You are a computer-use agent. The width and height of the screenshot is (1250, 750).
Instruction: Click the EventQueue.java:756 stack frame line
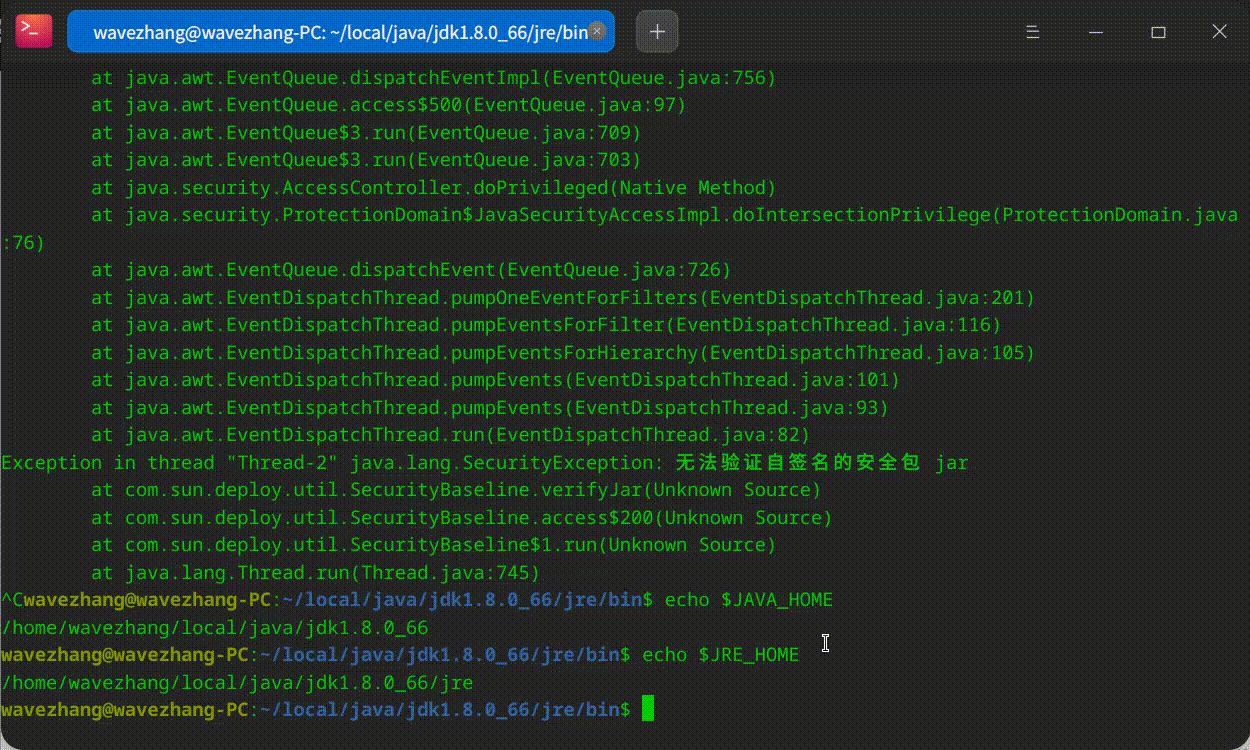(x=430, y=77)
